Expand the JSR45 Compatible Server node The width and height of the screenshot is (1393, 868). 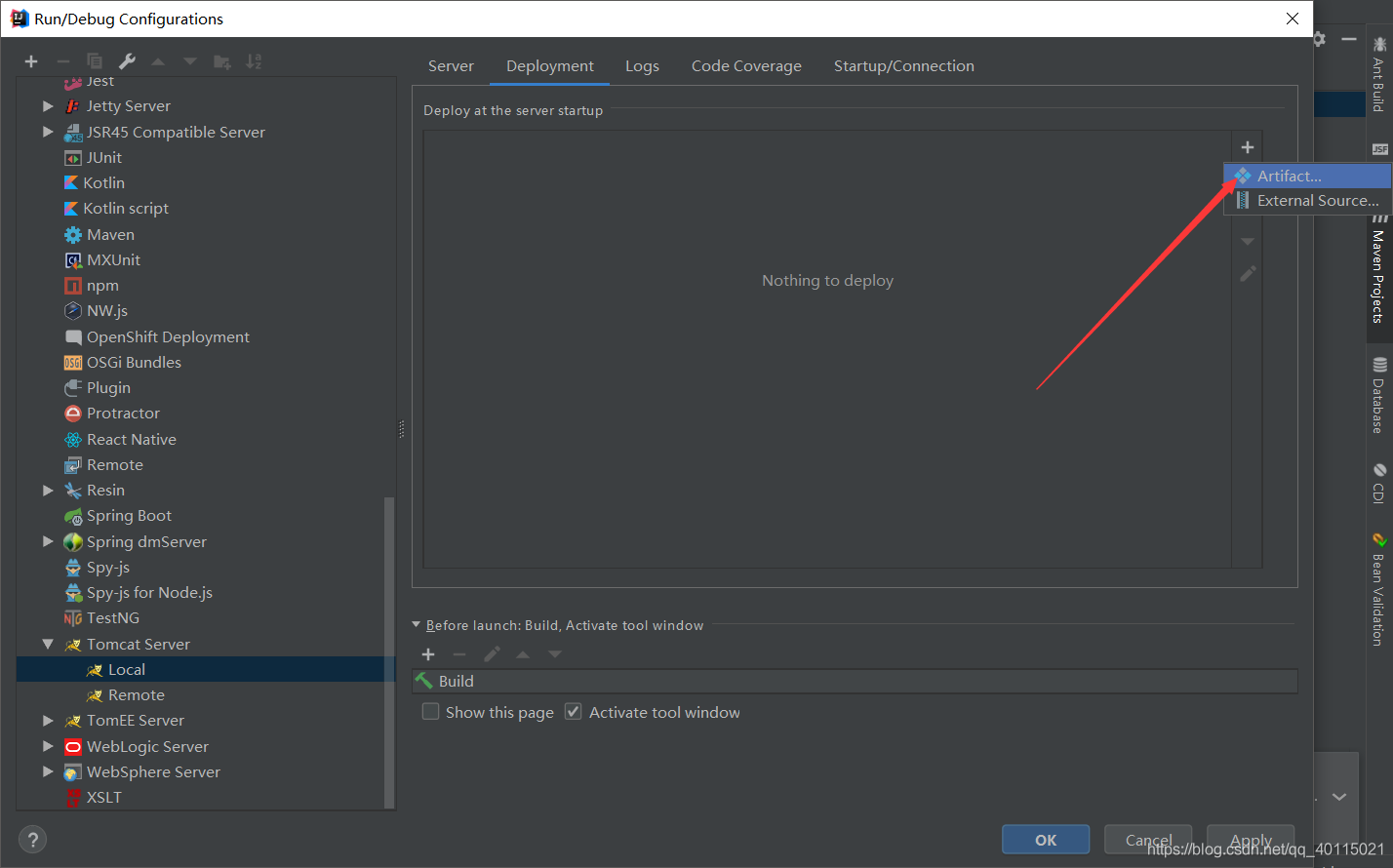(x=48, y=132)
